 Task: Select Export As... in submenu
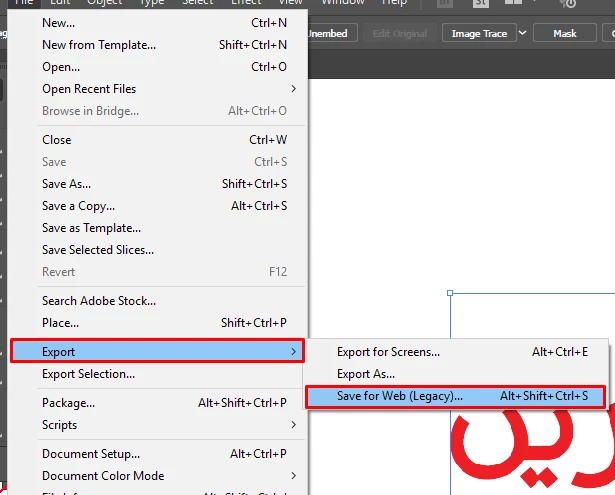tap(456, 373)
